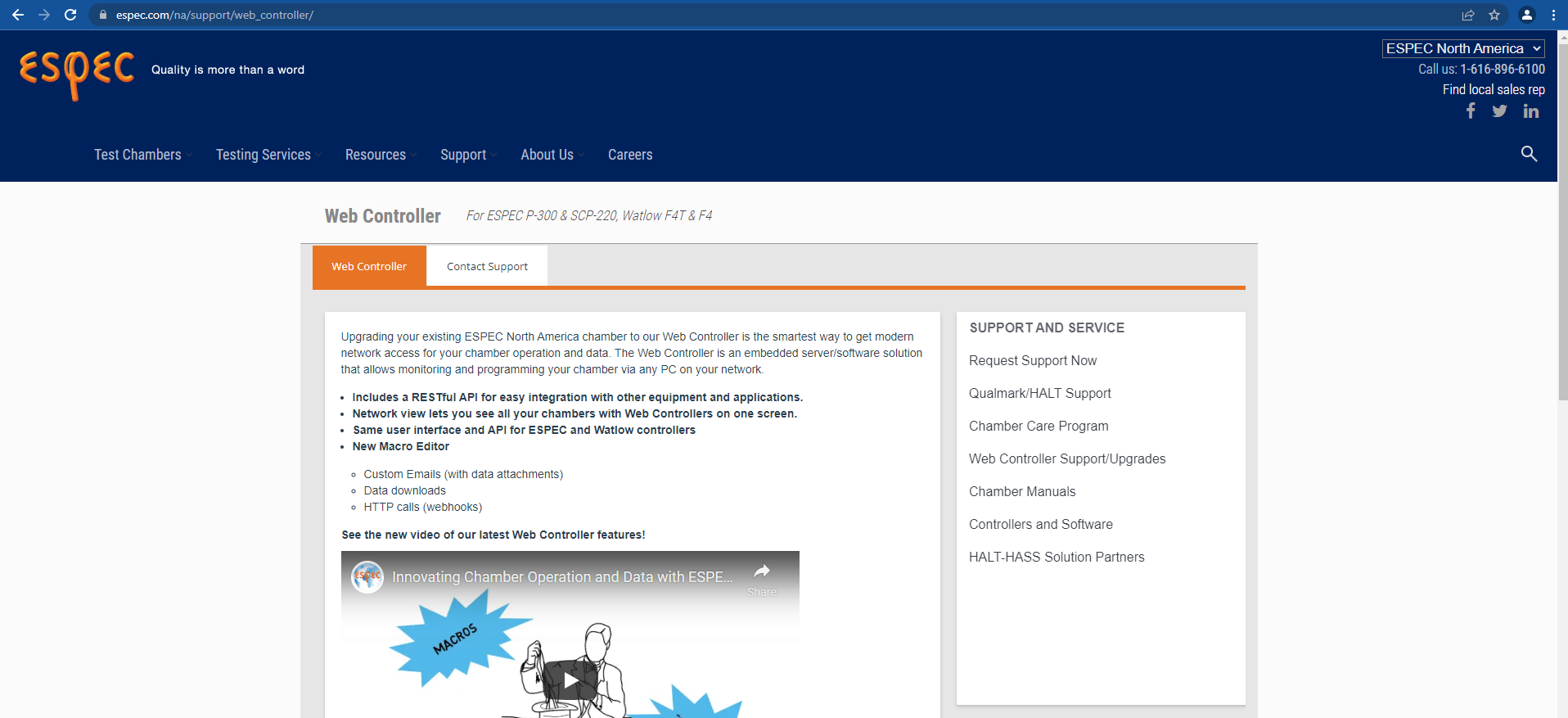
Task: Open the ESPEC Twitter page
Action: [1499, 111]
